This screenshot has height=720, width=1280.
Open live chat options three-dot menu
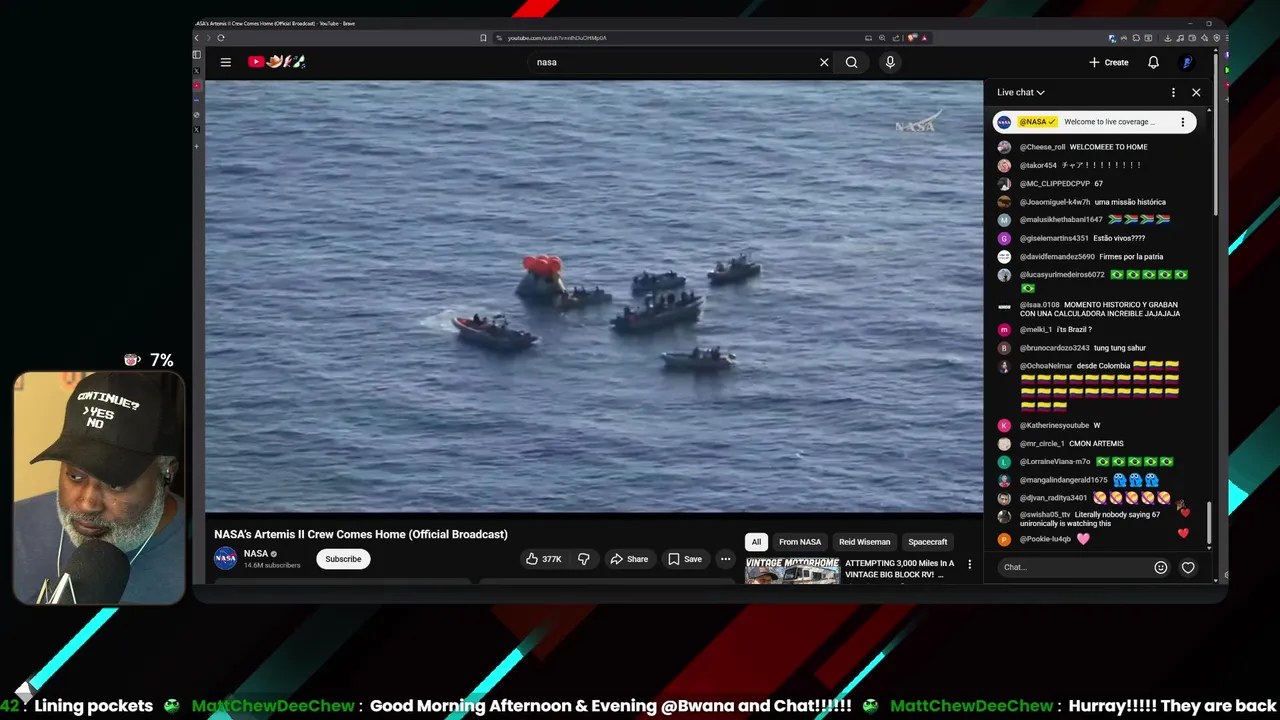click(x=1173, y=92)
